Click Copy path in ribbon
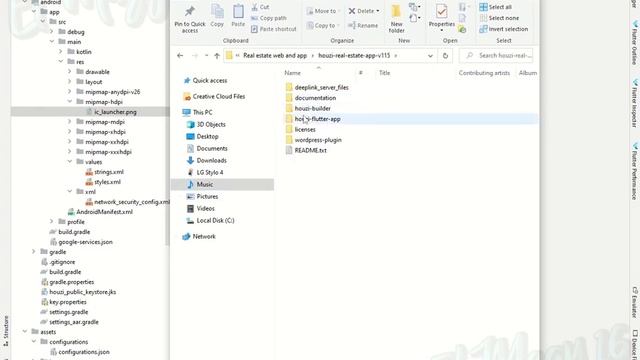Viewport: 640px width, 360px height. [268, 18]
